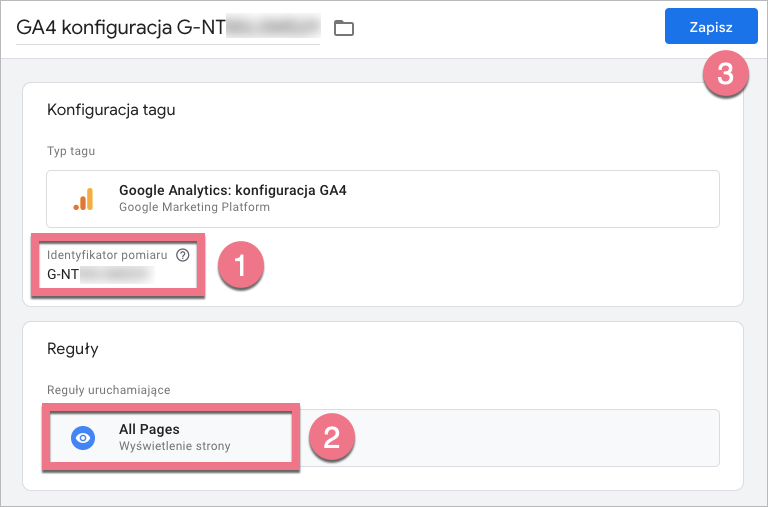Click the folder icon beside the tag name
This screenshot has height=507, width=768.
pyautogui.click(x=344, y=28)
